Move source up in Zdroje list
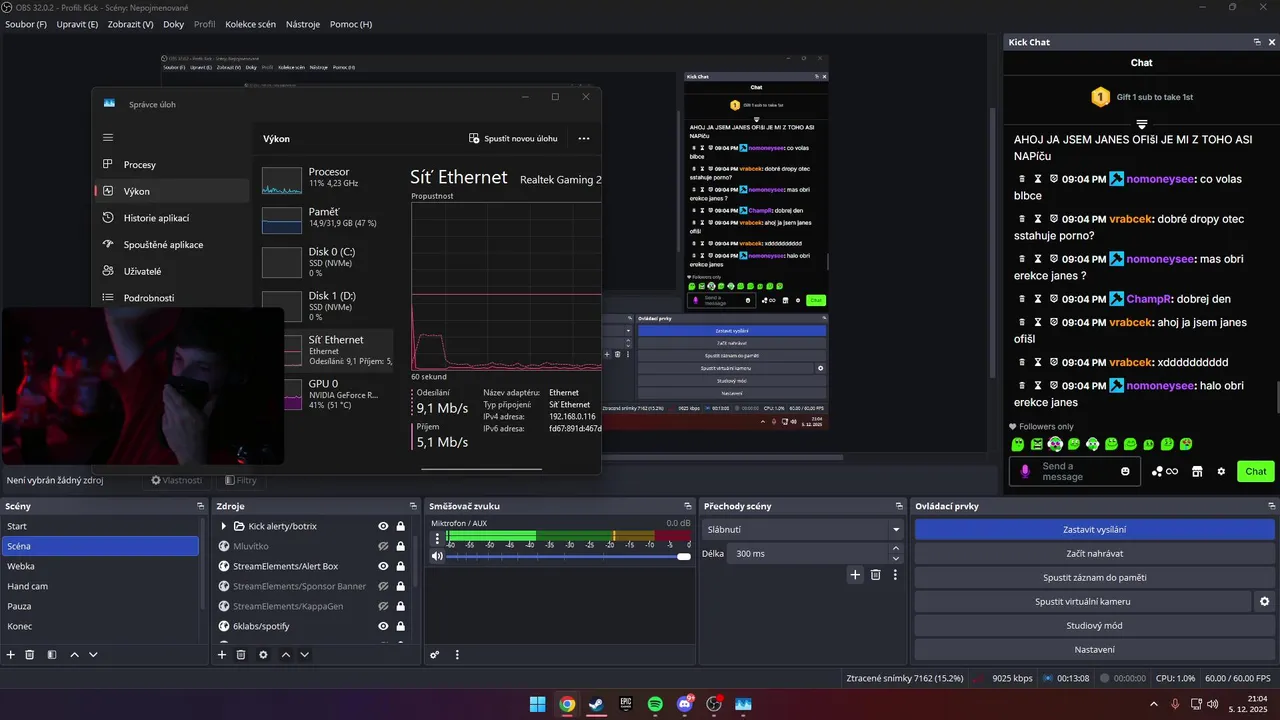Image resolution: width=1280 pixels, height=720 pixels. pos(286,654)
